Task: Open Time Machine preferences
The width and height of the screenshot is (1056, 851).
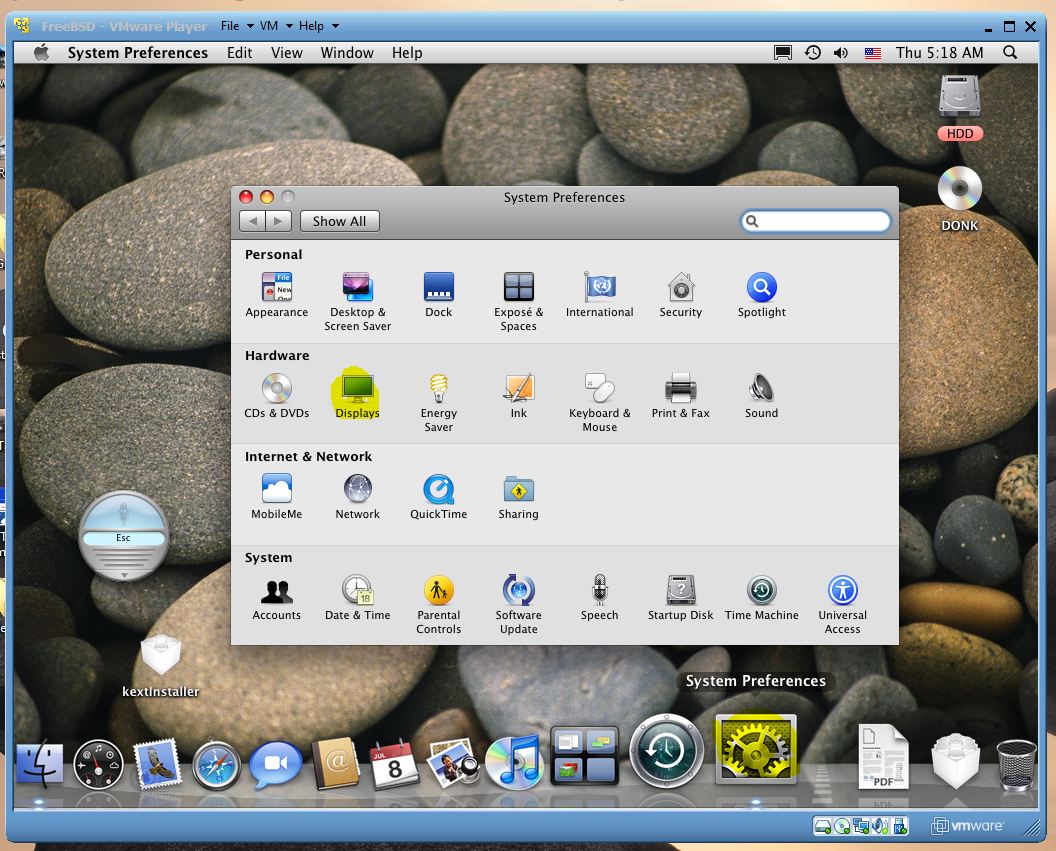Action: [x=762, y=597]
